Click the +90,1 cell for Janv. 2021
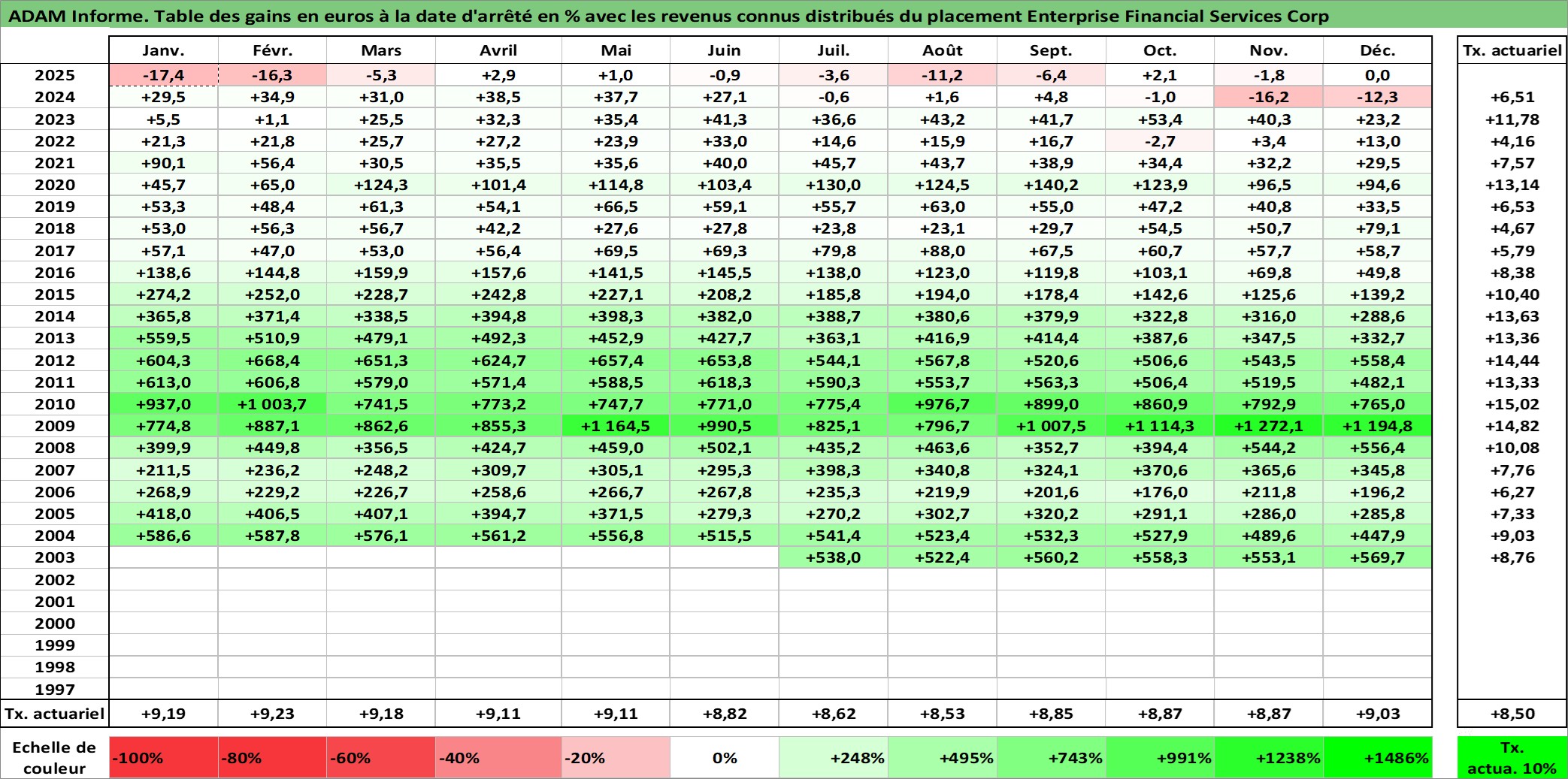This screenshot has width=1568, height=779. click(164, 163)
